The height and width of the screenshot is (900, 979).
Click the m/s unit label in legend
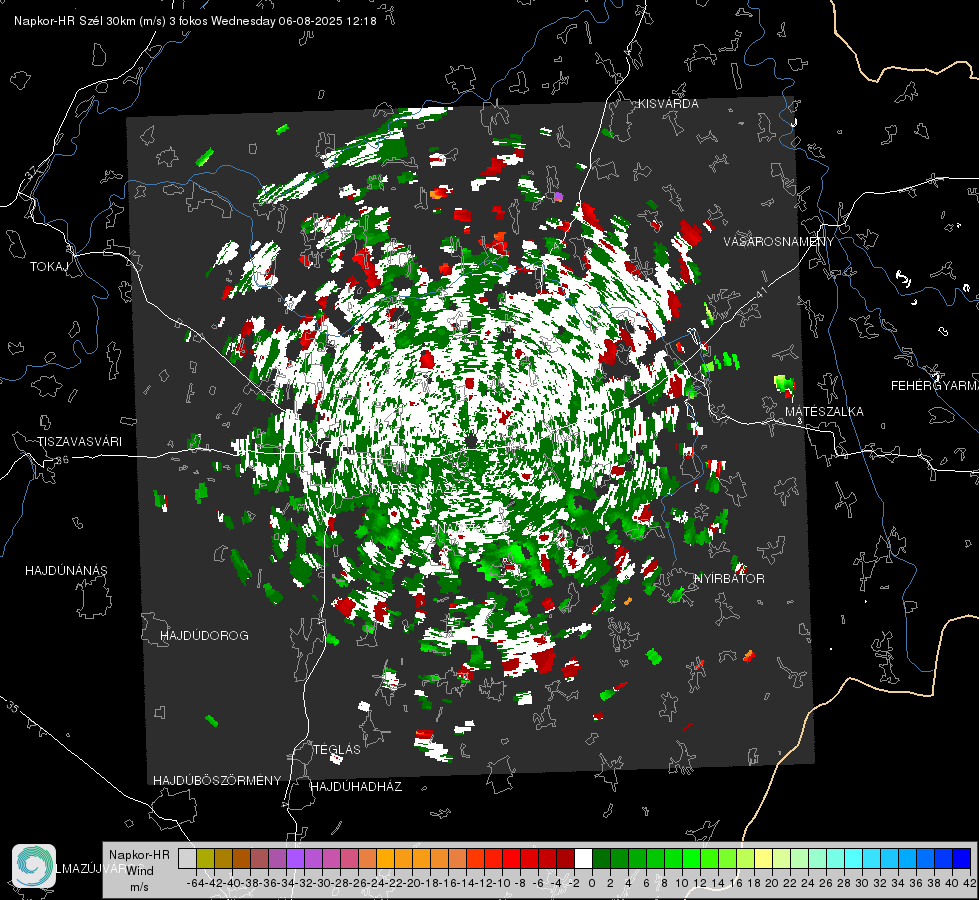tap(139, 887)
